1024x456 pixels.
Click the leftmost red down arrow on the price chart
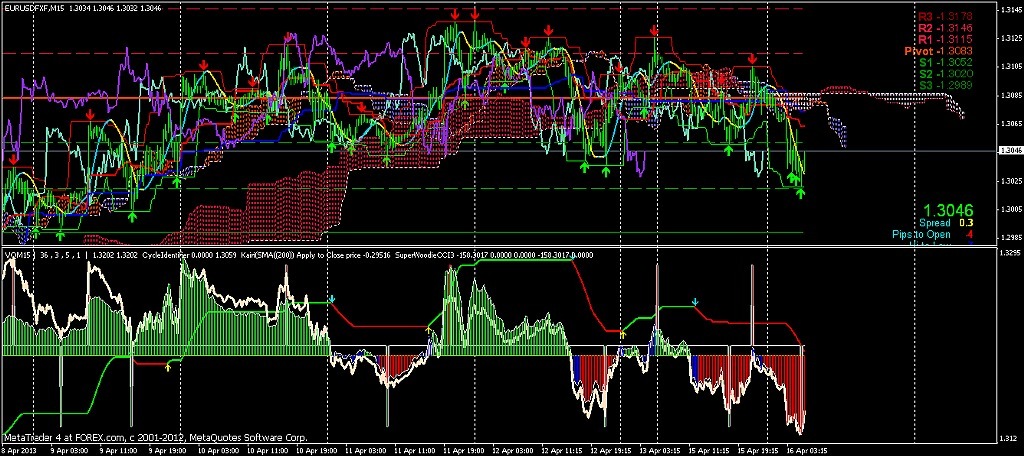tap(14, 159)
